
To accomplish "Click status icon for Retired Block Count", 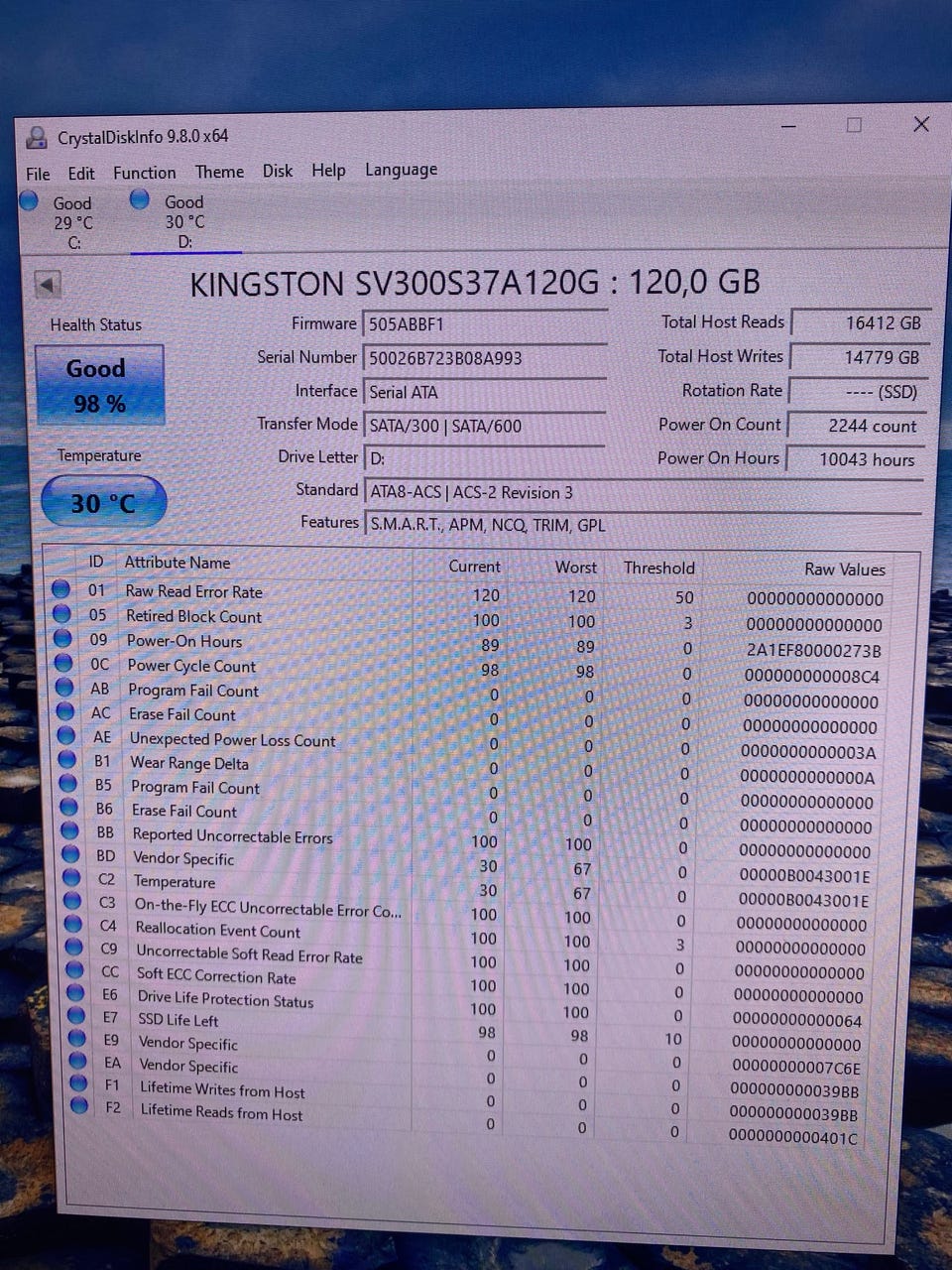I will [62, 614].
